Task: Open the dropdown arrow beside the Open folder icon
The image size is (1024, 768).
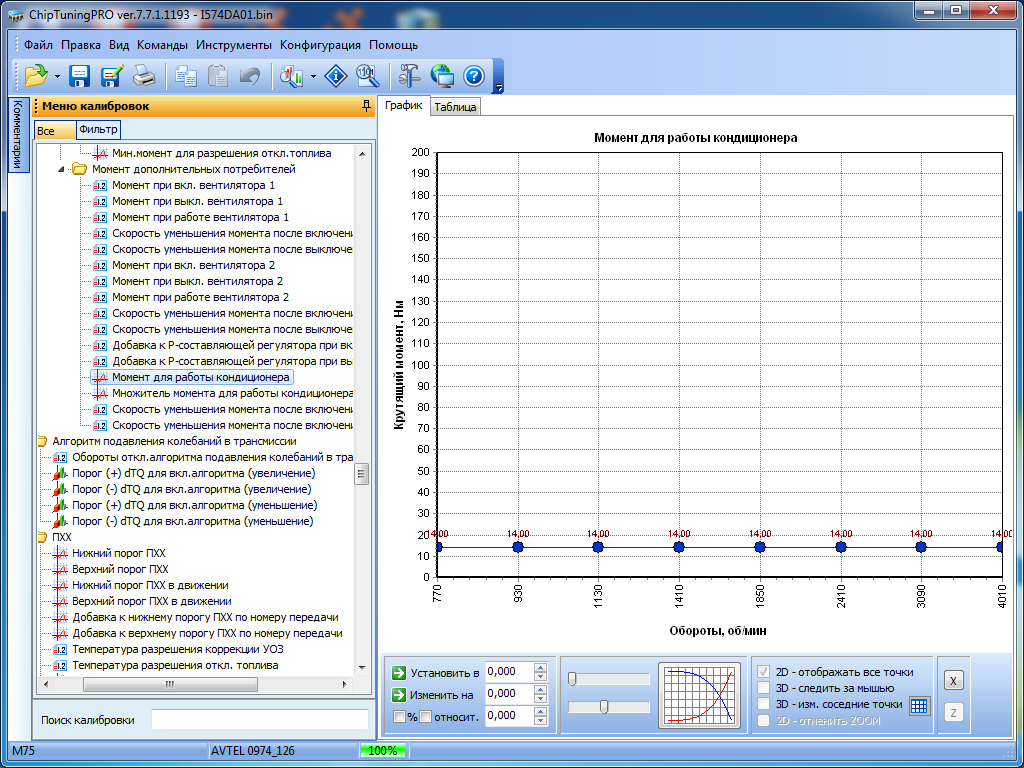Action: tap(57, 76)
